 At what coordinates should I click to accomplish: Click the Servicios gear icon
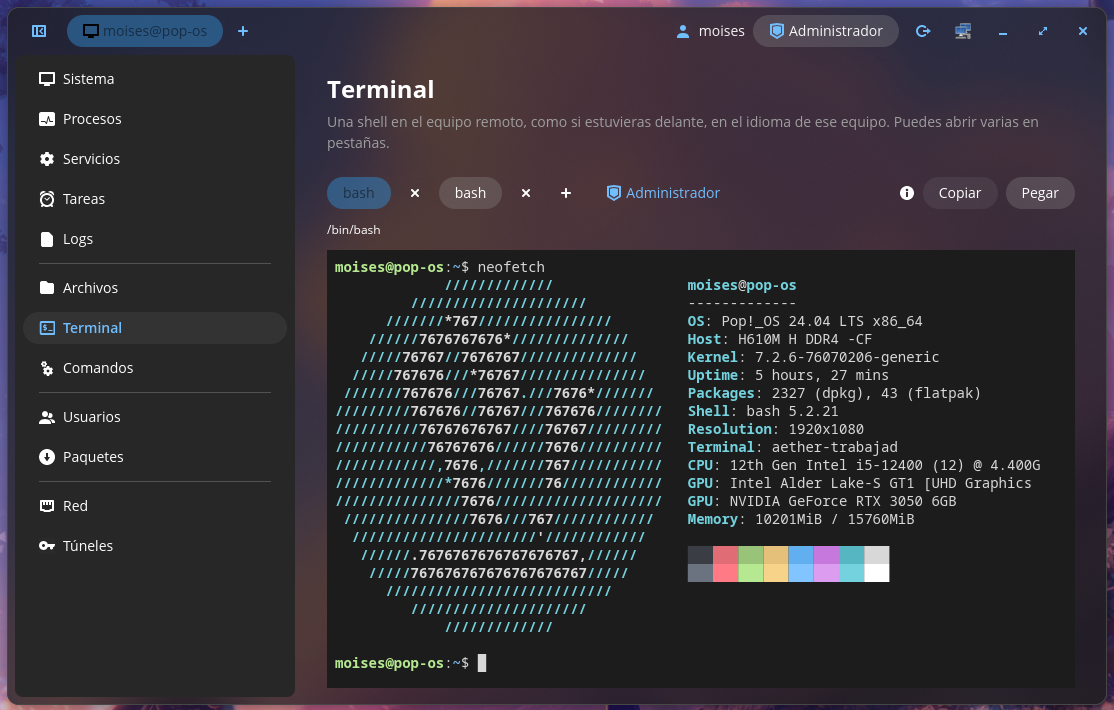click(47, 159)
